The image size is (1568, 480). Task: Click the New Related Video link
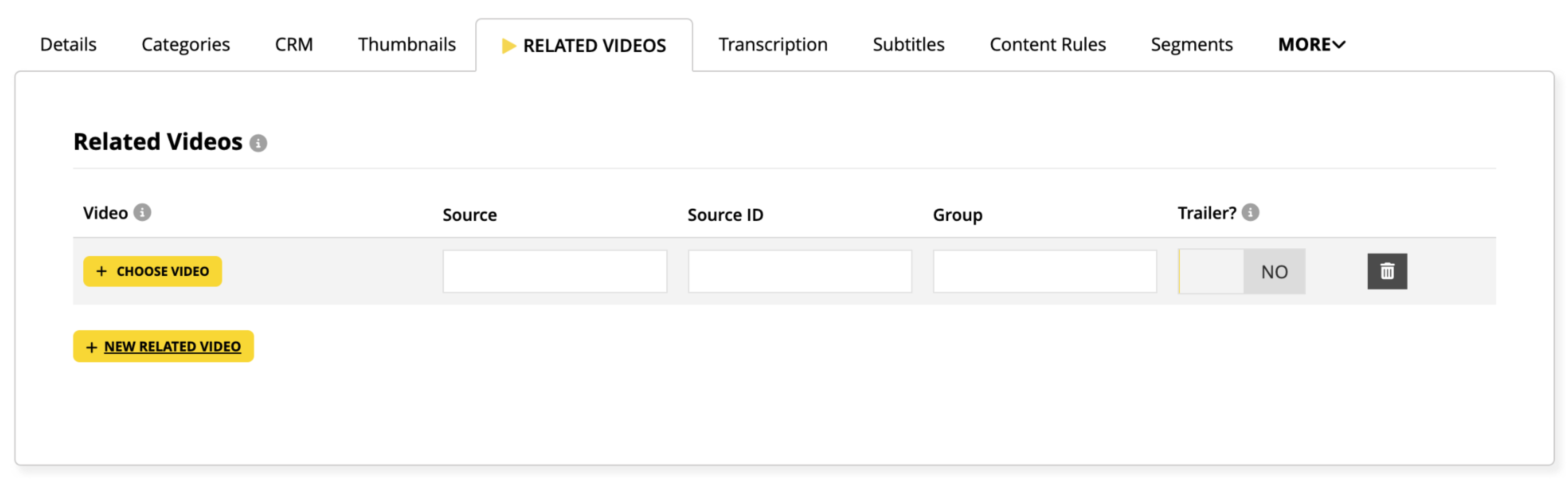pos(172,347)
